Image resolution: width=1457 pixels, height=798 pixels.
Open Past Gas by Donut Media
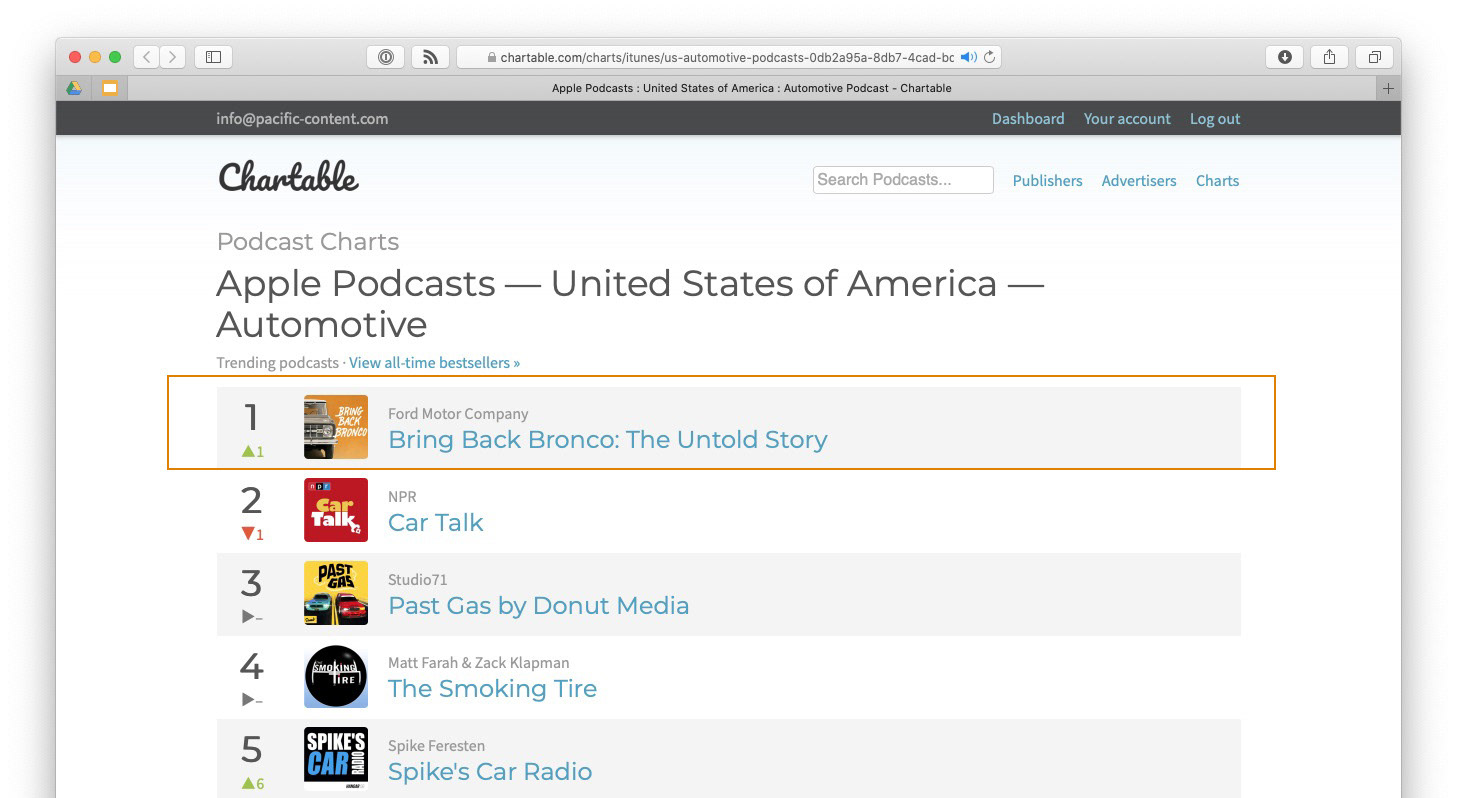[x=538, y=606]
